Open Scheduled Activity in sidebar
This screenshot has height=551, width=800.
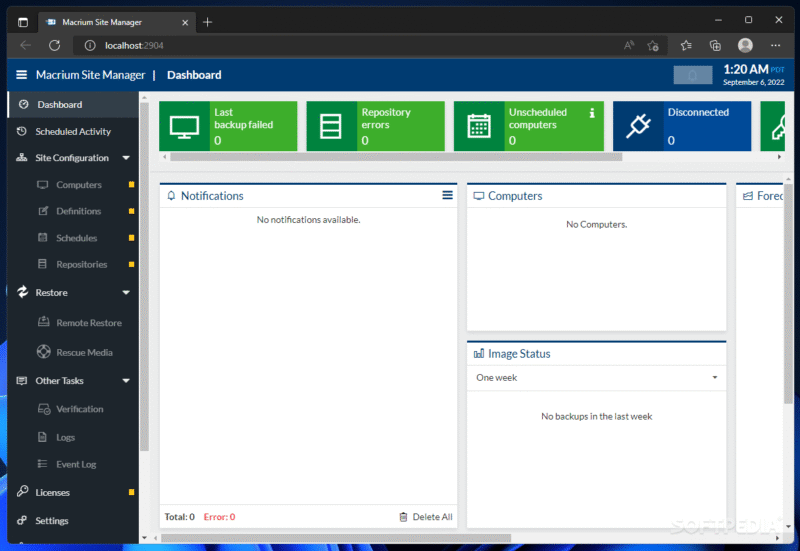pyautogui.click(x=72, y=132)
